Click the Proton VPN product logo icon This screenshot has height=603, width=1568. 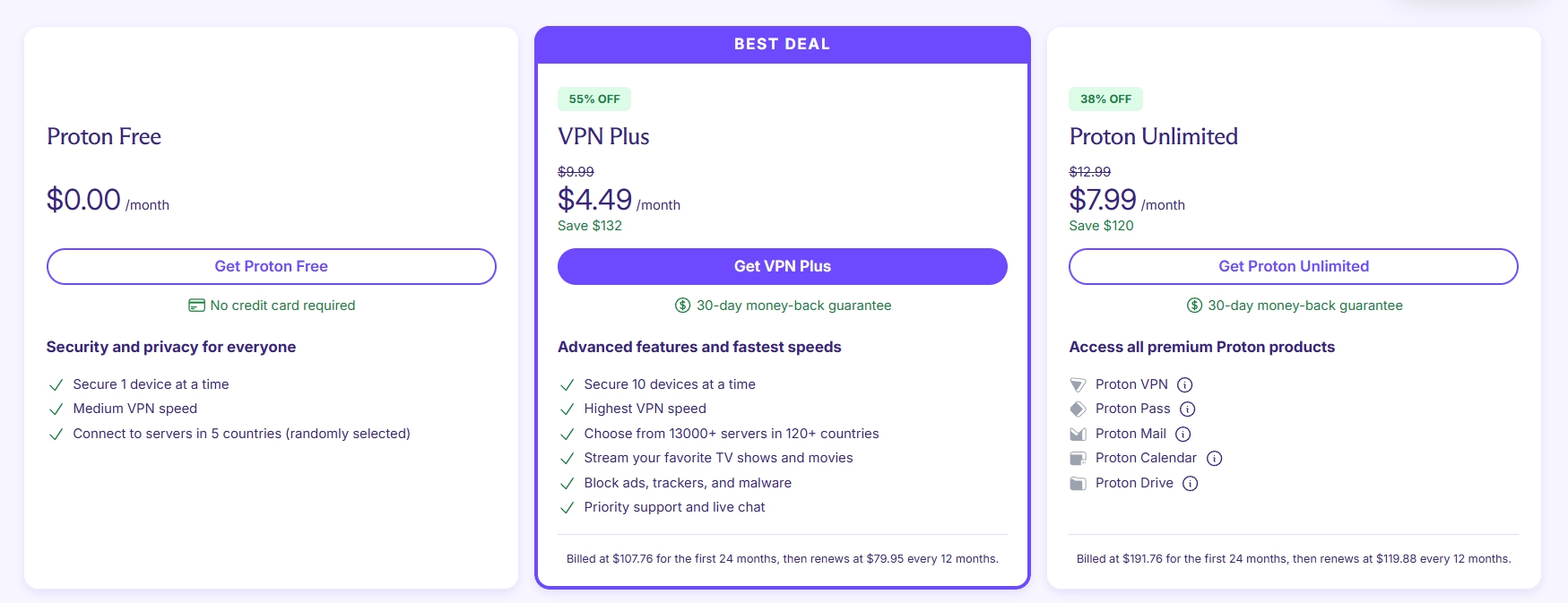point(1078,385)
